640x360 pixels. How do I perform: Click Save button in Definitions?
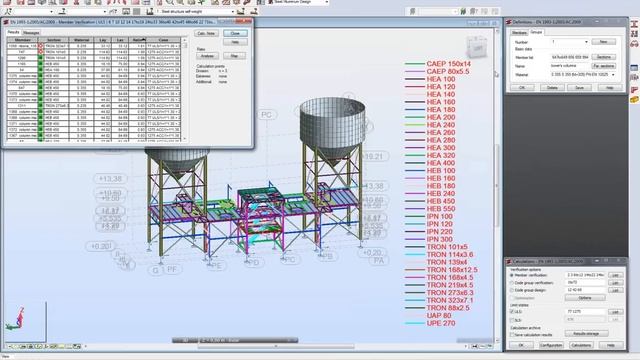tap(579, 88)
